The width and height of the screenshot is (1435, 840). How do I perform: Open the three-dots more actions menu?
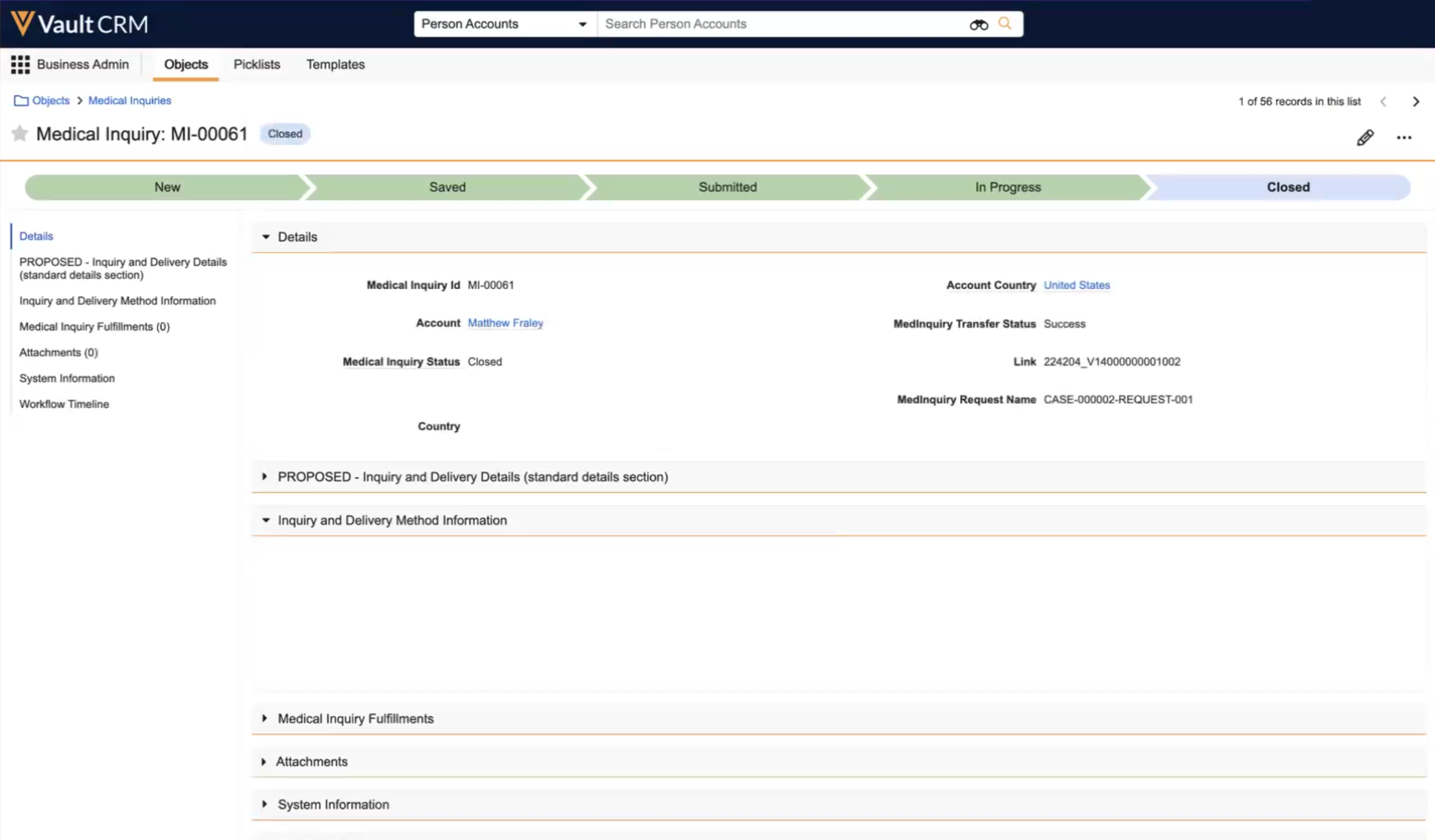click(x=1404, y=137)
